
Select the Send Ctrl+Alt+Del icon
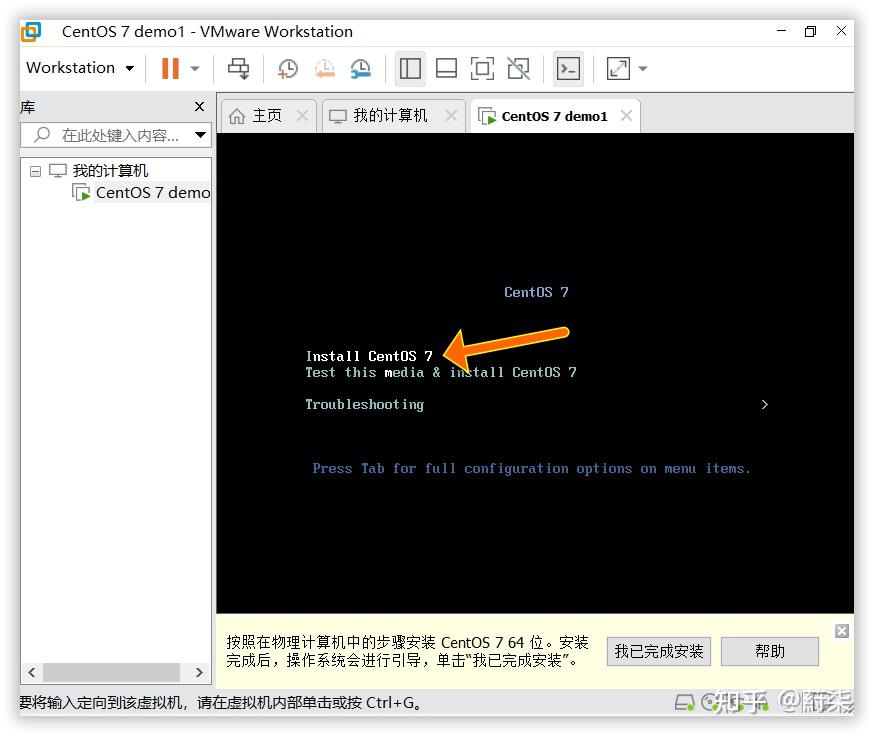point(239,68)
